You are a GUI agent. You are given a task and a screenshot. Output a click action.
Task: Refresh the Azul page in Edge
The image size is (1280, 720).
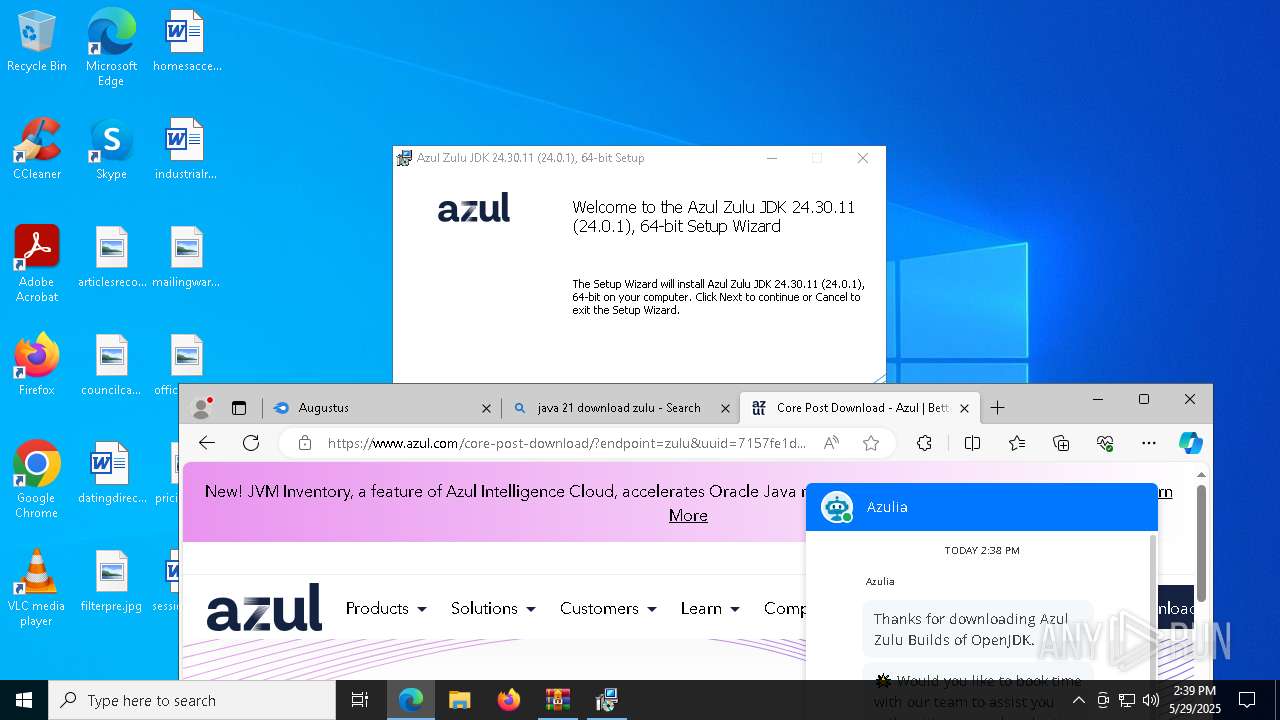pos(251,443)
